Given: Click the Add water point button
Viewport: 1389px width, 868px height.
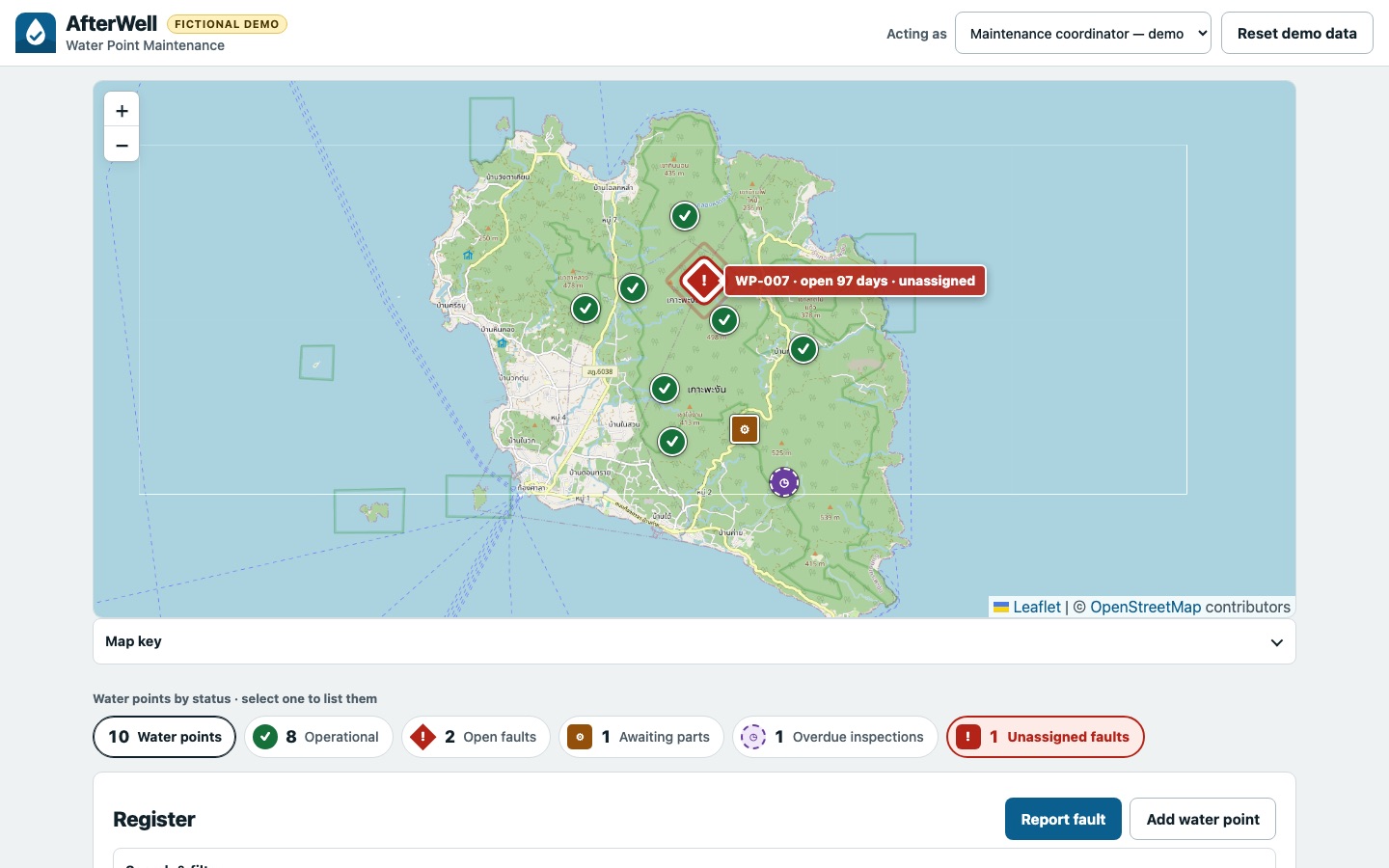Looking at the screenshot, I should (1203, 819).
